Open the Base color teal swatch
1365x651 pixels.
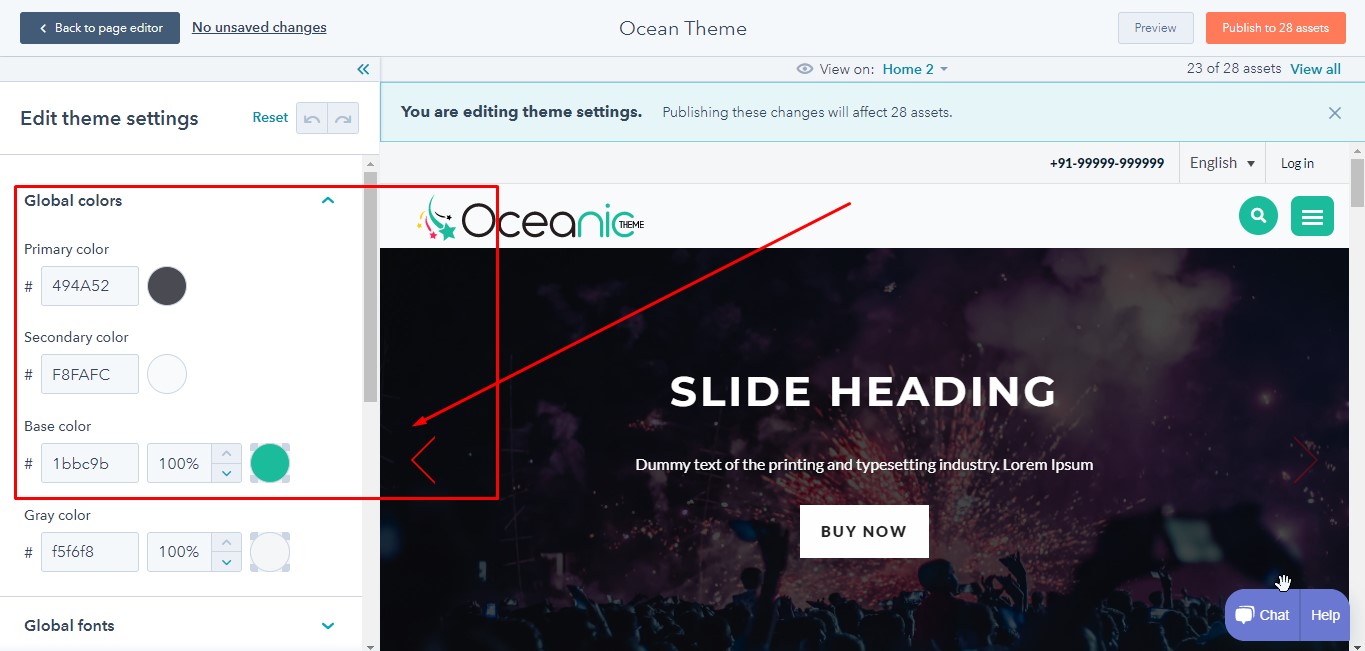click(270, 463)
